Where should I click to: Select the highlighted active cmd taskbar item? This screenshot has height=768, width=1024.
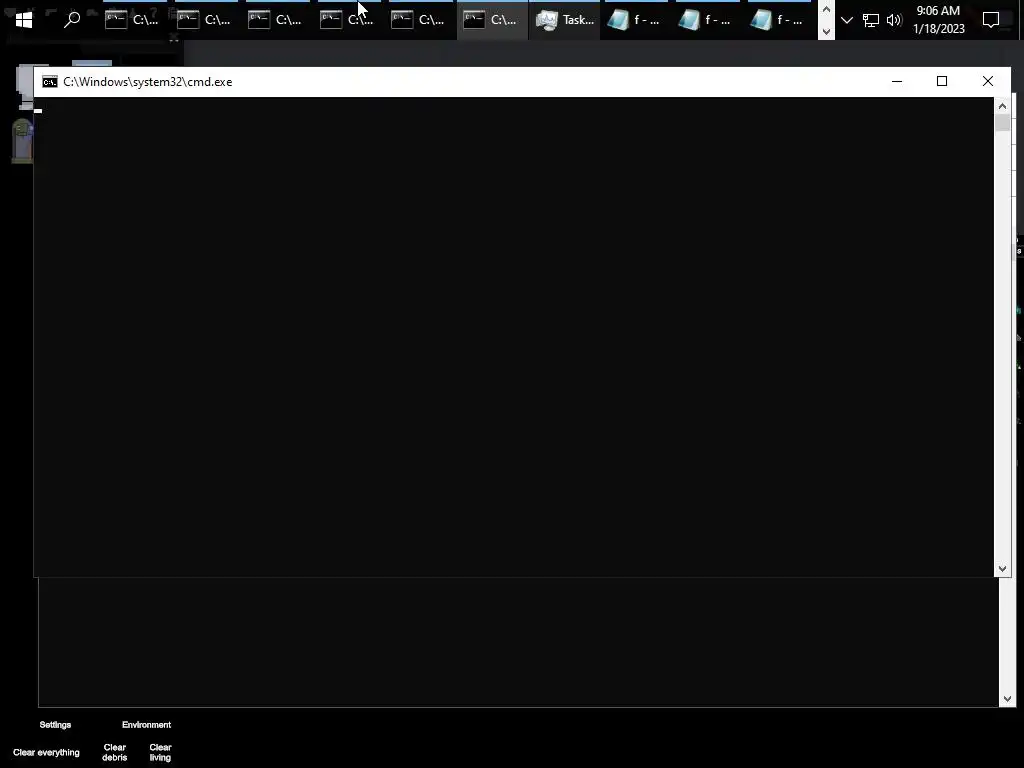(x=492, y=20)
